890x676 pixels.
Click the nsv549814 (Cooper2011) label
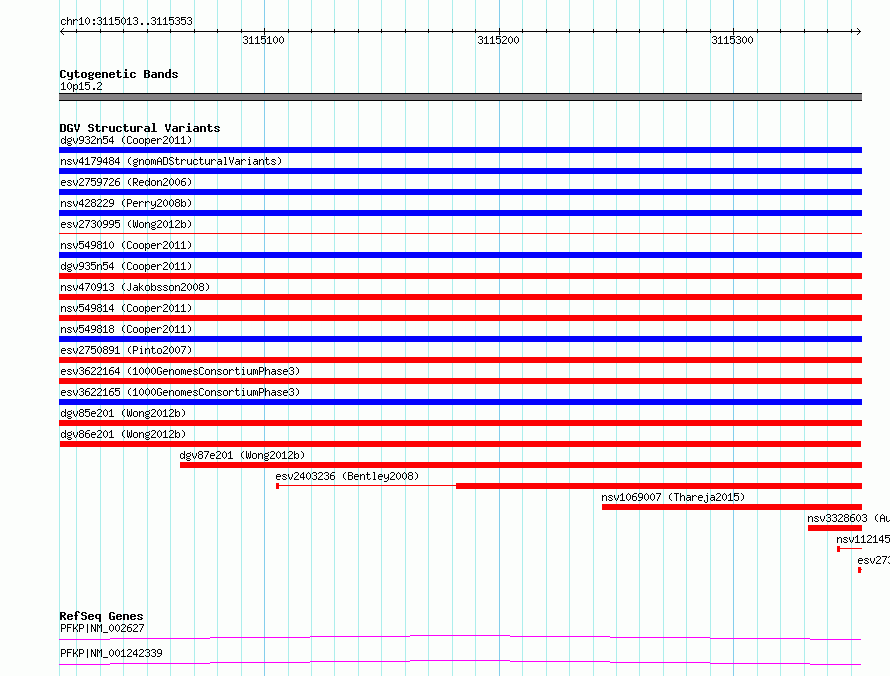[x=126, y=308]
